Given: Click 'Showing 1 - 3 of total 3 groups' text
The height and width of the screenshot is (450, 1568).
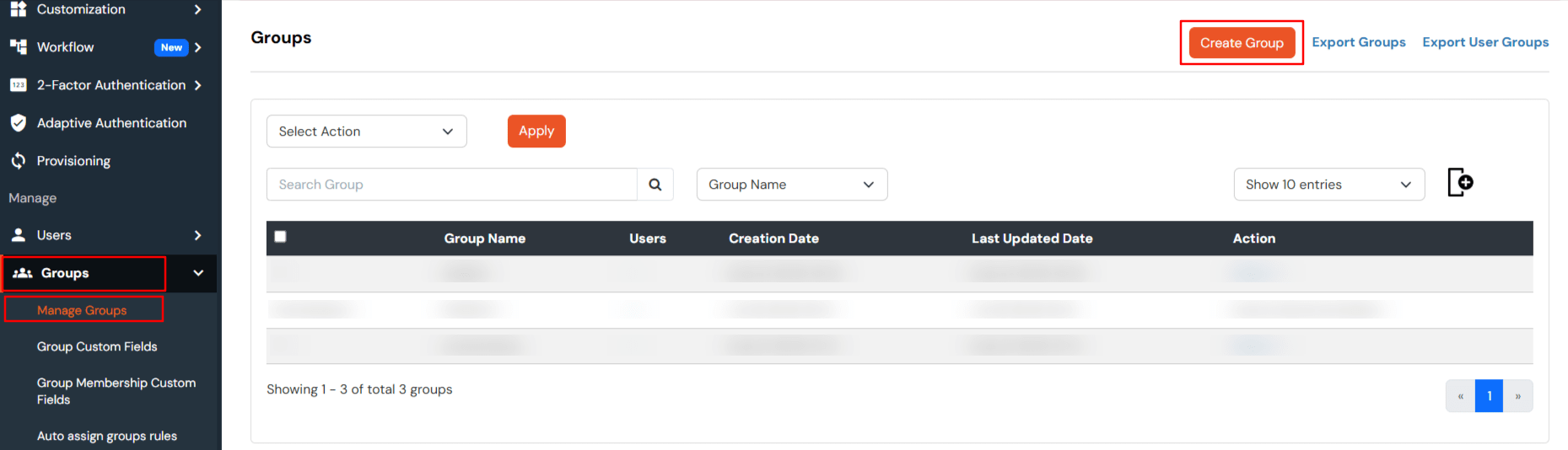Looking at the screenshot, I should coord(359,389).
